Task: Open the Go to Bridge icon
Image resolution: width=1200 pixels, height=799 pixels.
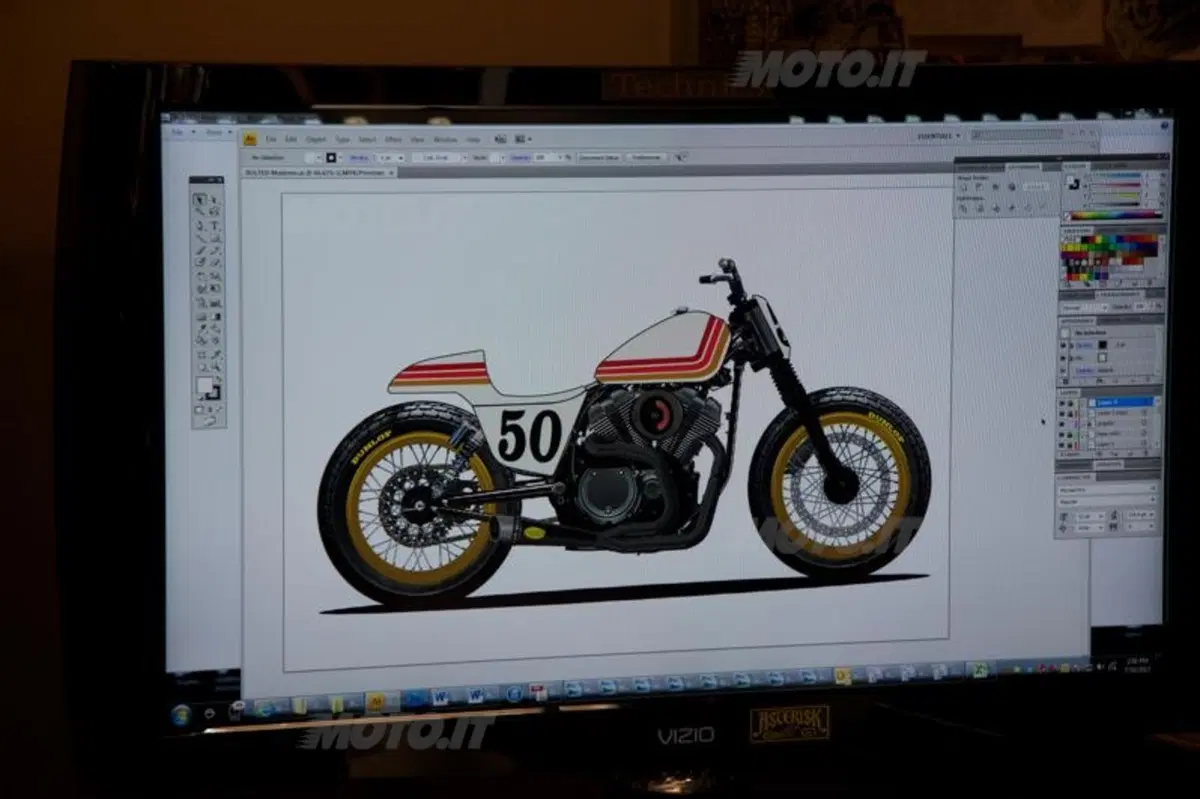Action: (500, 139)
